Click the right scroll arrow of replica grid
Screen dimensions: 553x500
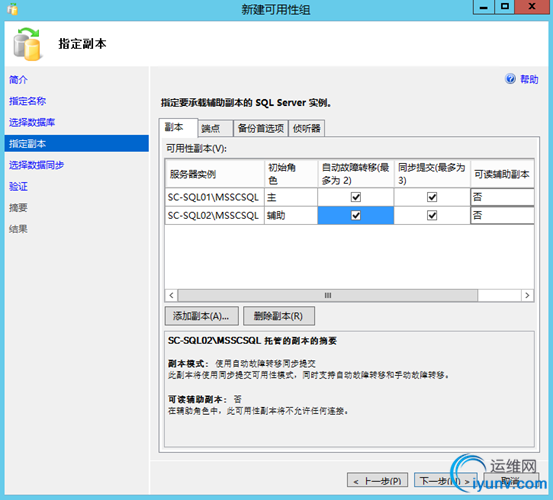(x=527, y=295)
